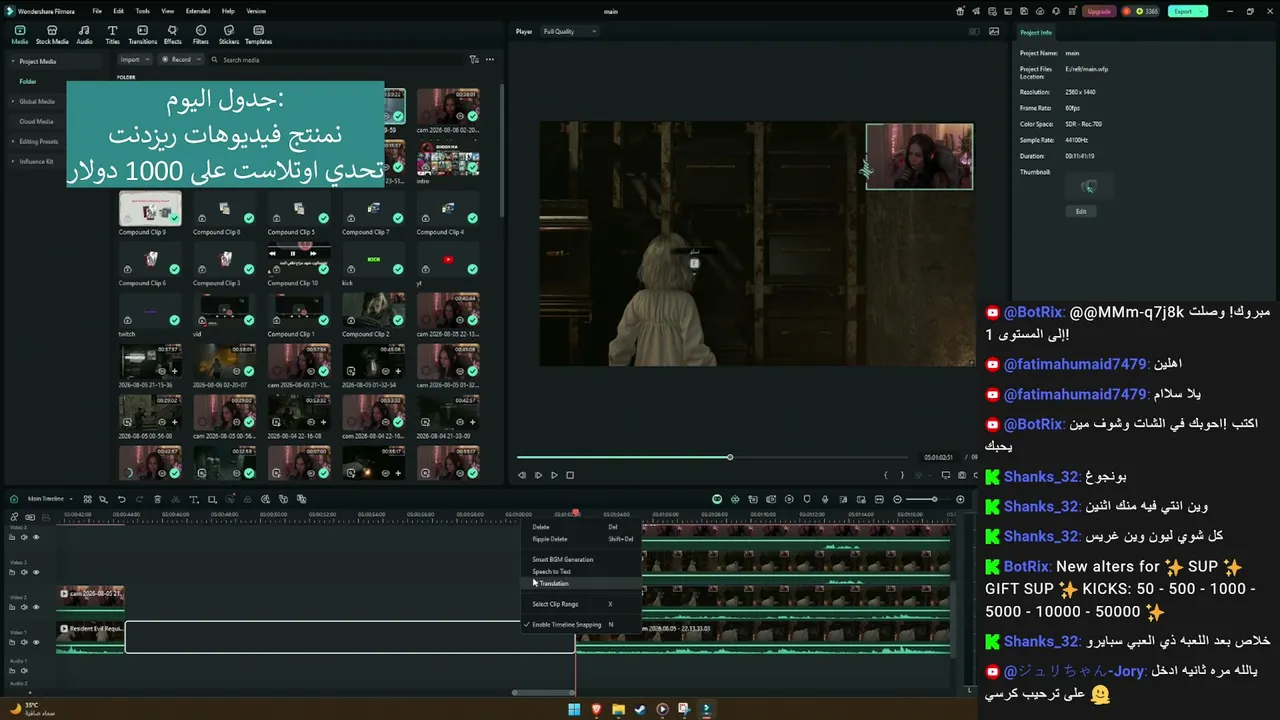
Task: Collapse the Project Media tree section
Action: [13, 62]
